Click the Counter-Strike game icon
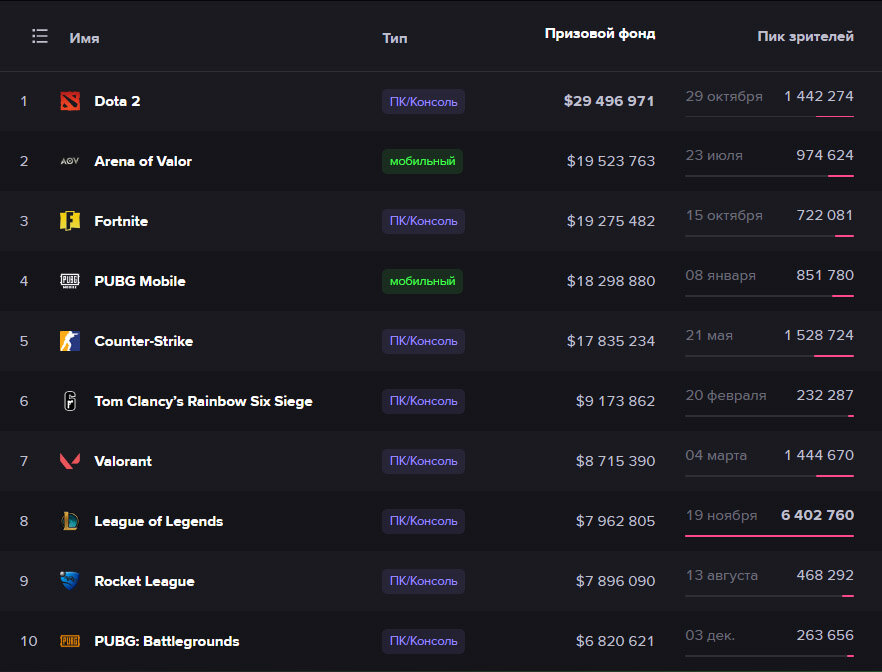This screenshot has width=882, height=672. 69,341
